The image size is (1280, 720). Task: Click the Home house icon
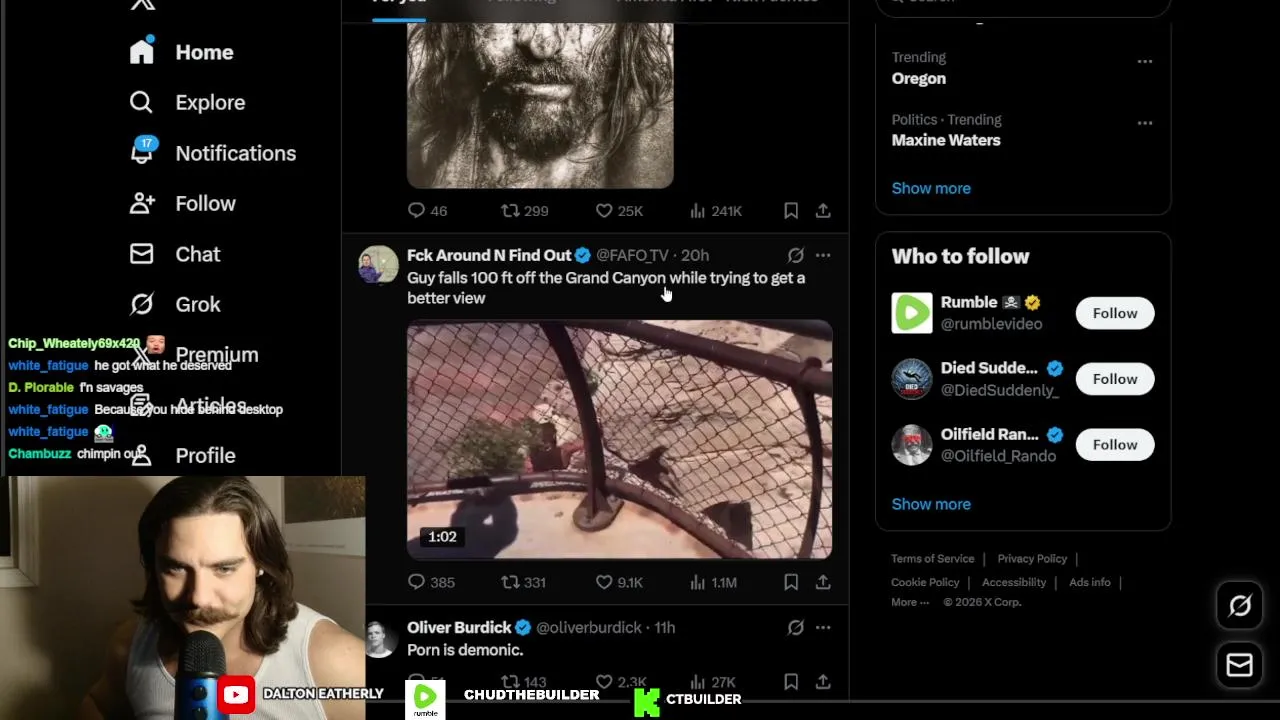coord(142,51)
